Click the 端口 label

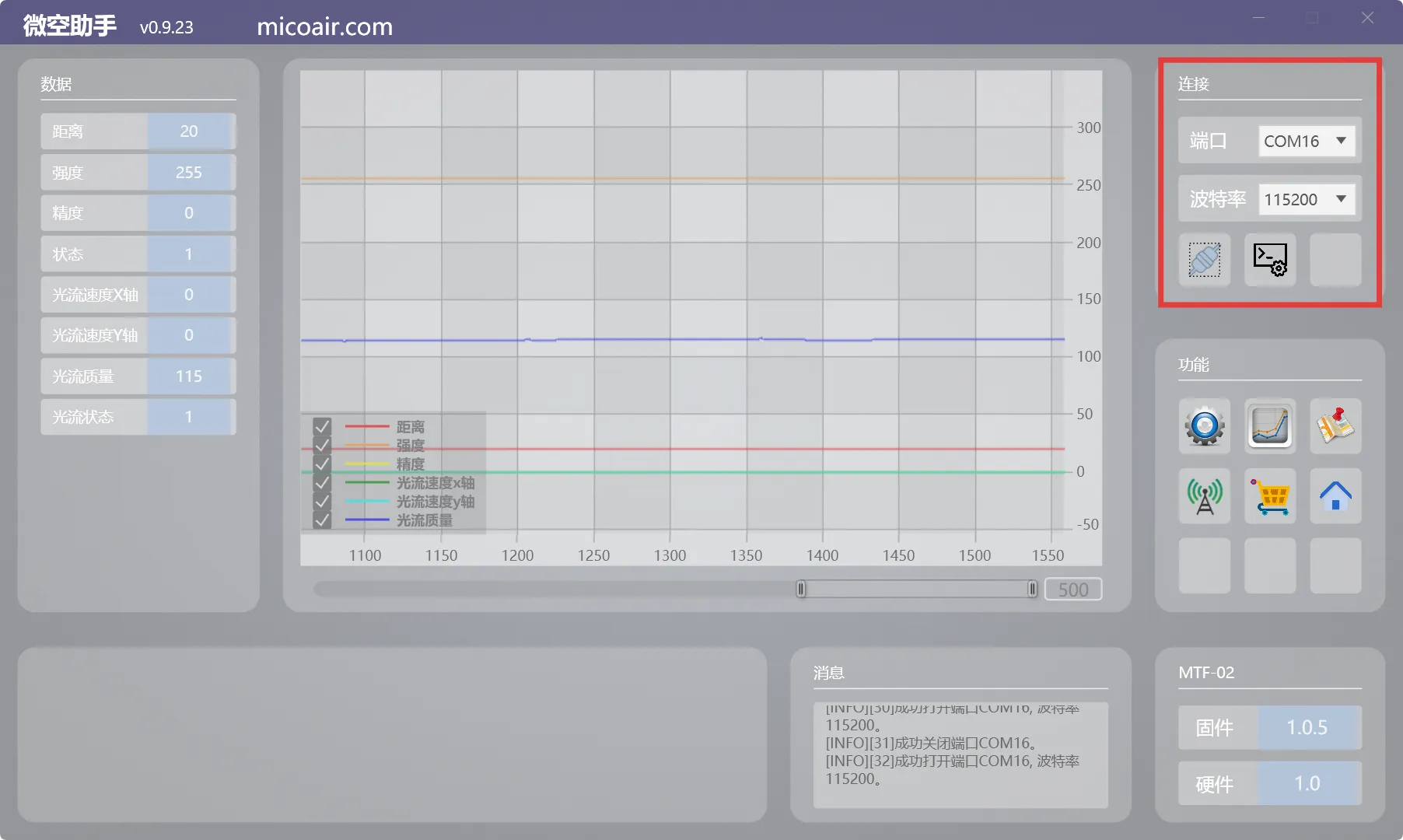pyautogui.click(x=1209, y=141)
